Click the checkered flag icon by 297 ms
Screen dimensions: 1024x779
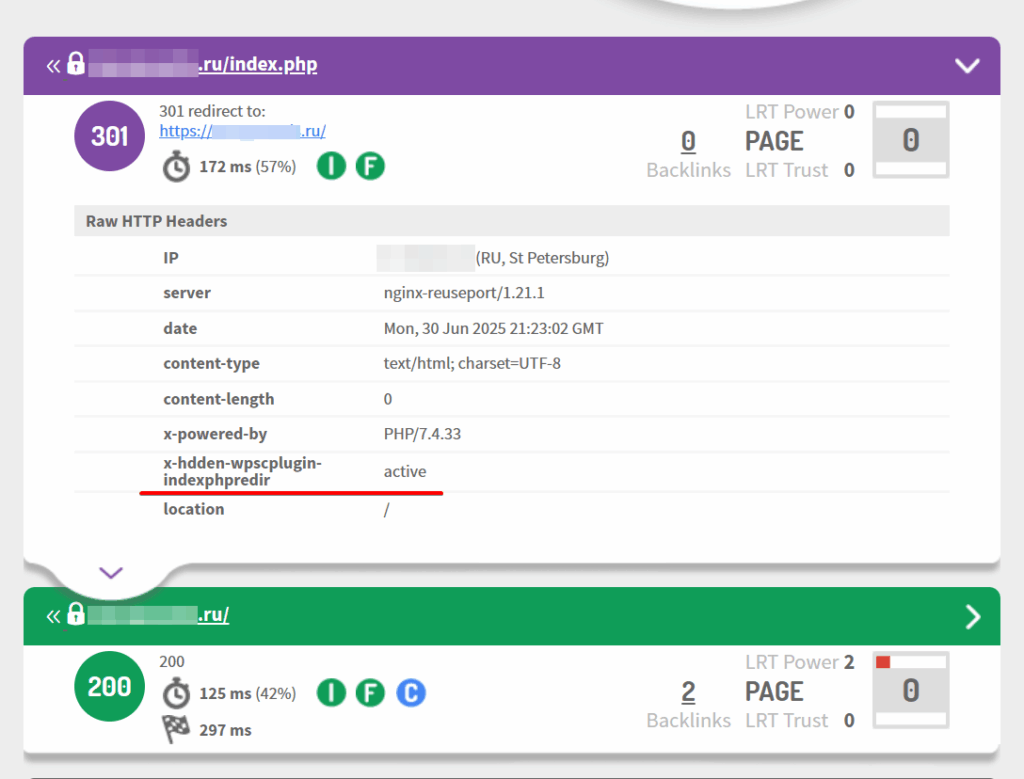176,729
